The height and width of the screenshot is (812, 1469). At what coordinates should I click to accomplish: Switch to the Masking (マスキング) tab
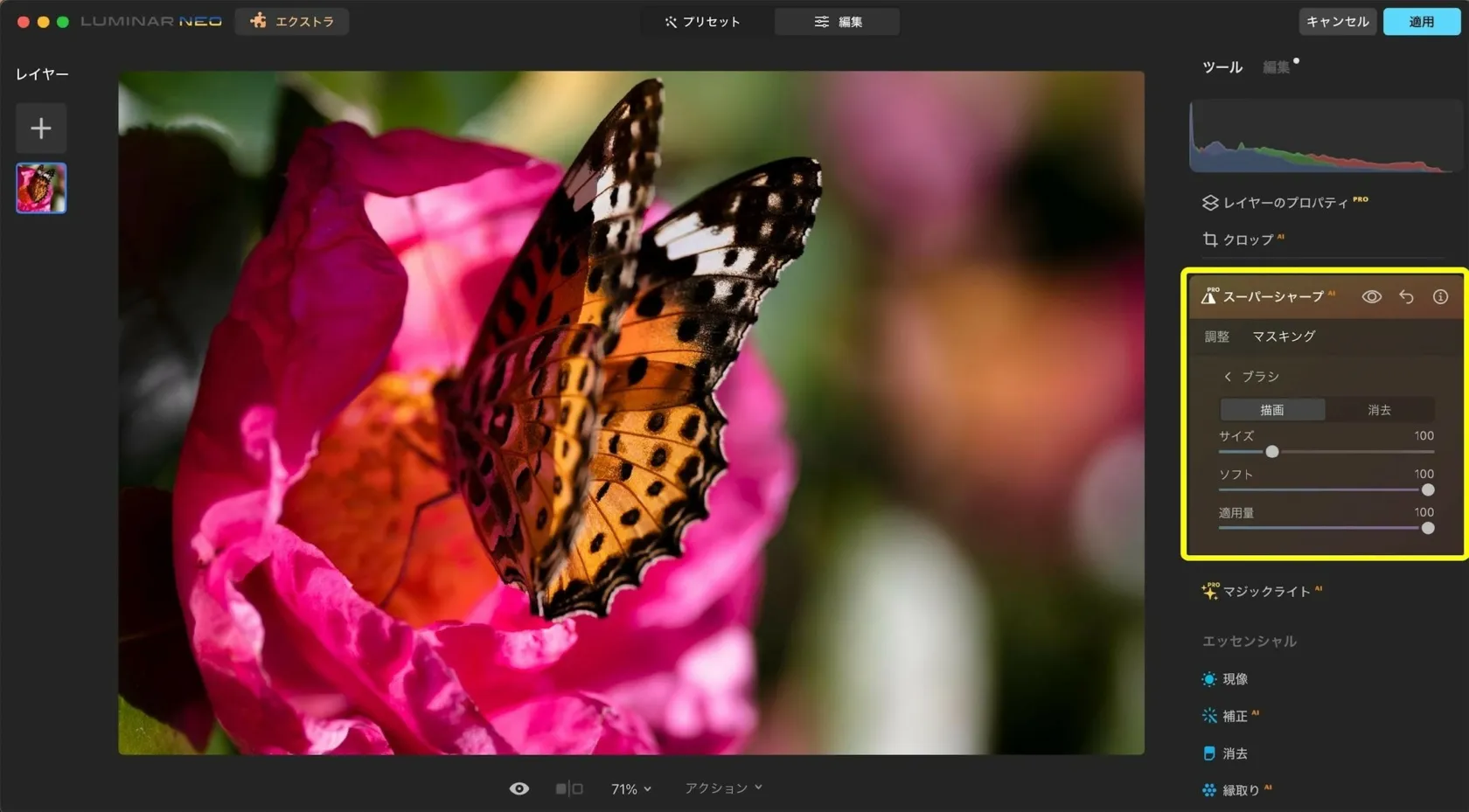click(1283, 337)
